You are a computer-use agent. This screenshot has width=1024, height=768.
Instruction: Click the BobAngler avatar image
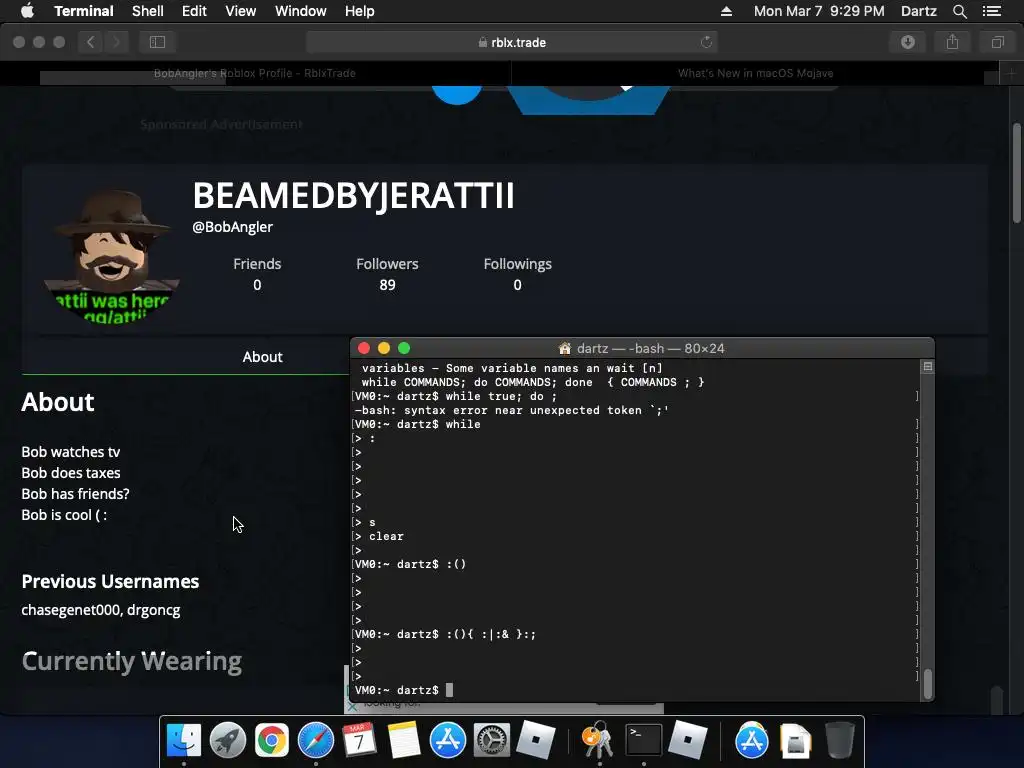click(x=112, y=255)
